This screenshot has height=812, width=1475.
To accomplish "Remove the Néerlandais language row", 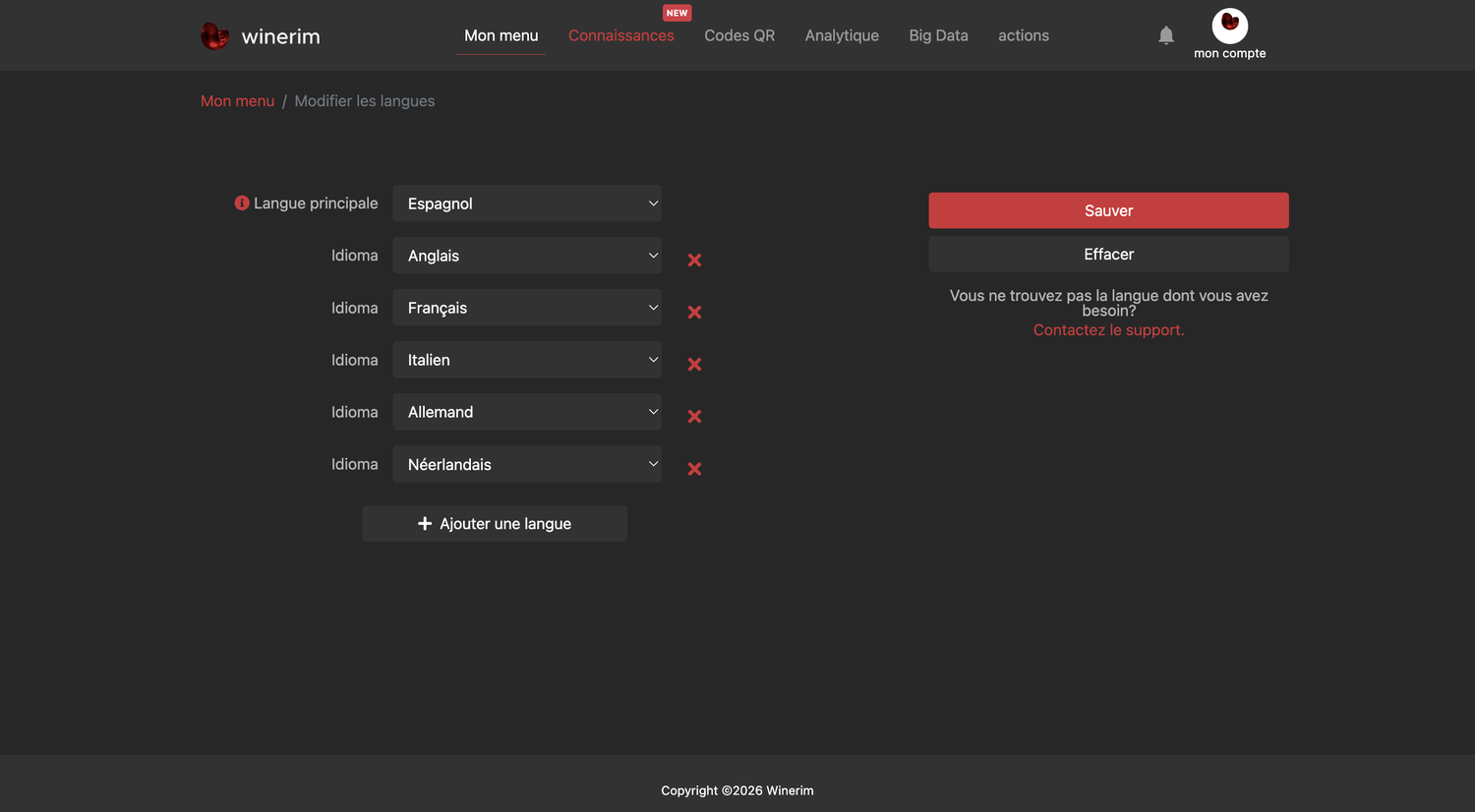I will click(694, 469).
